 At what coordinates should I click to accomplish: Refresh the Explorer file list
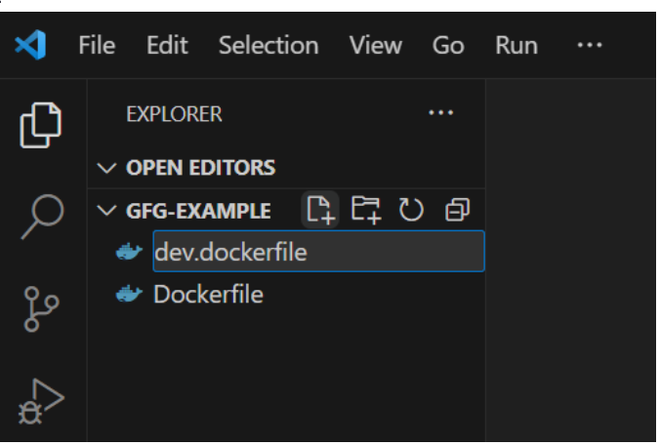[411, 210]
